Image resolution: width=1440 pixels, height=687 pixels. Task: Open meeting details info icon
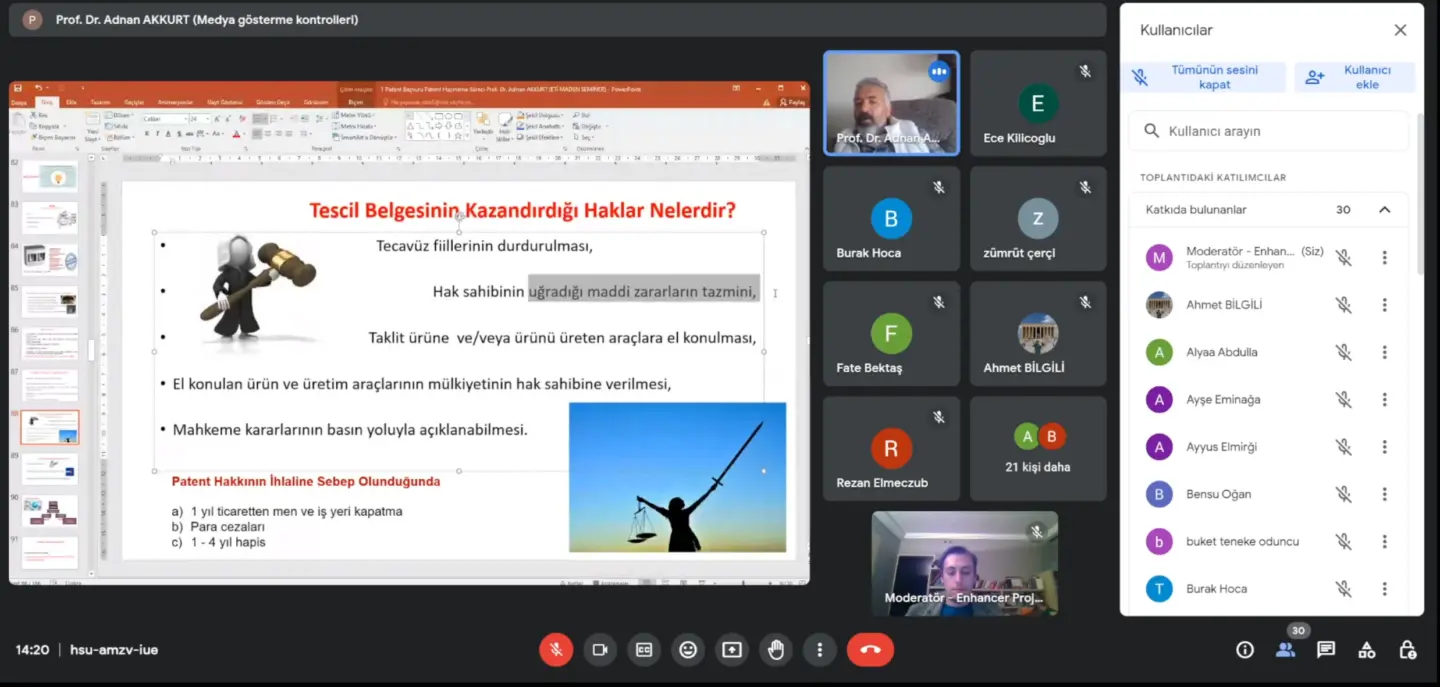[x=1245, y=650]
